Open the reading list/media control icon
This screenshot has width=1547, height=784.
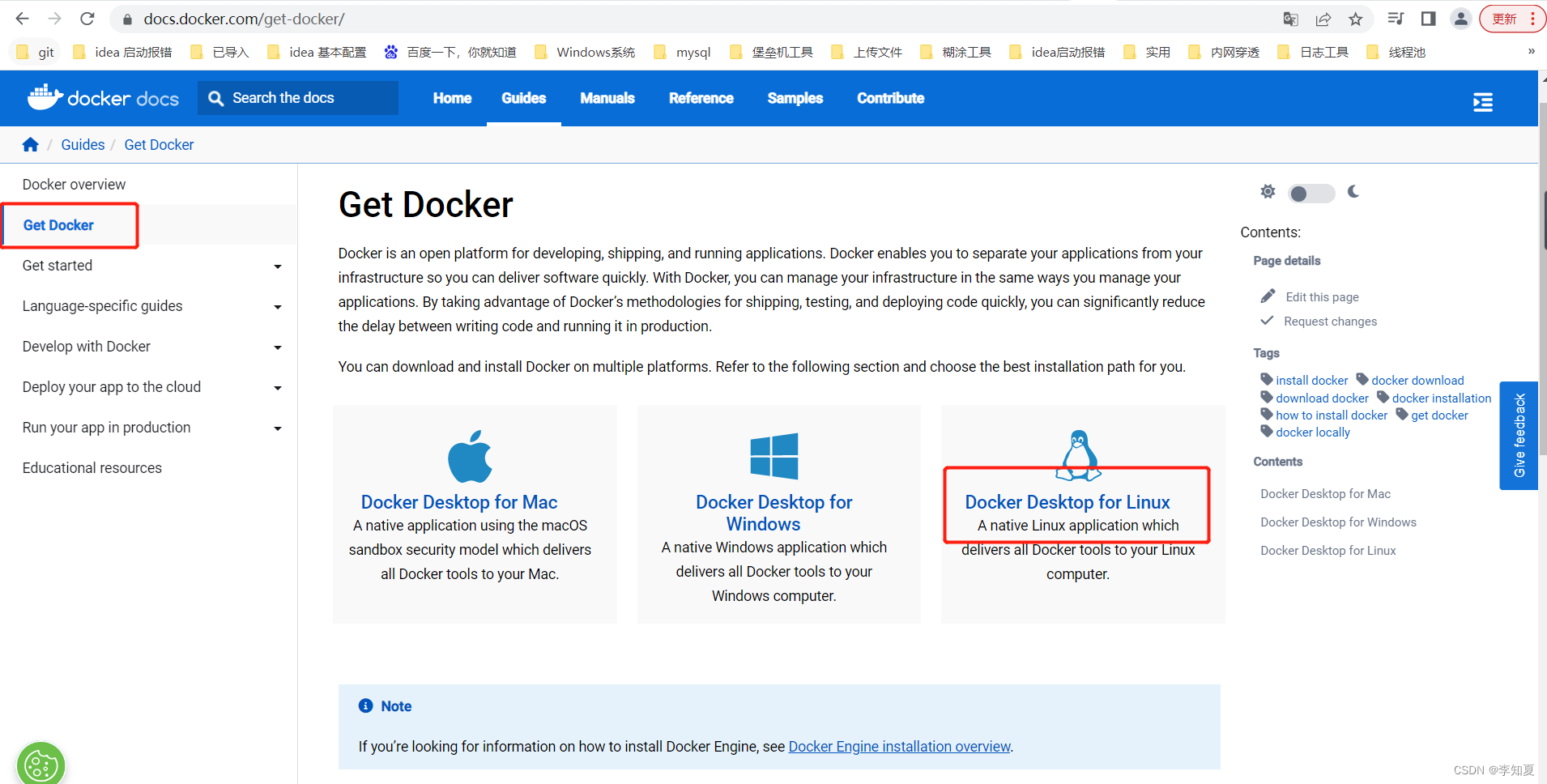click(x=1396, y=19)
